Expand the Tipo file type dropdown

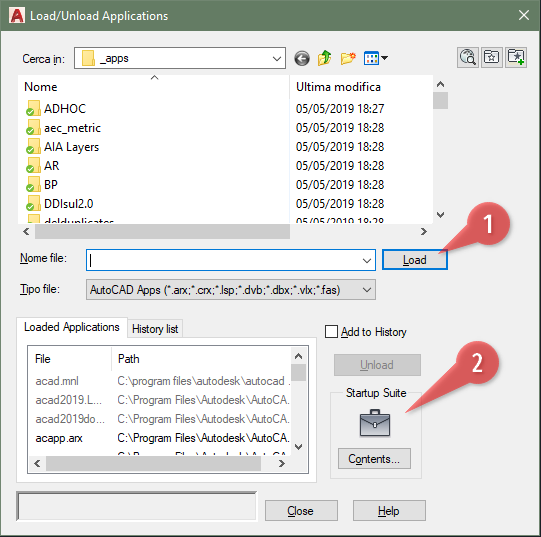pos(367,290)
